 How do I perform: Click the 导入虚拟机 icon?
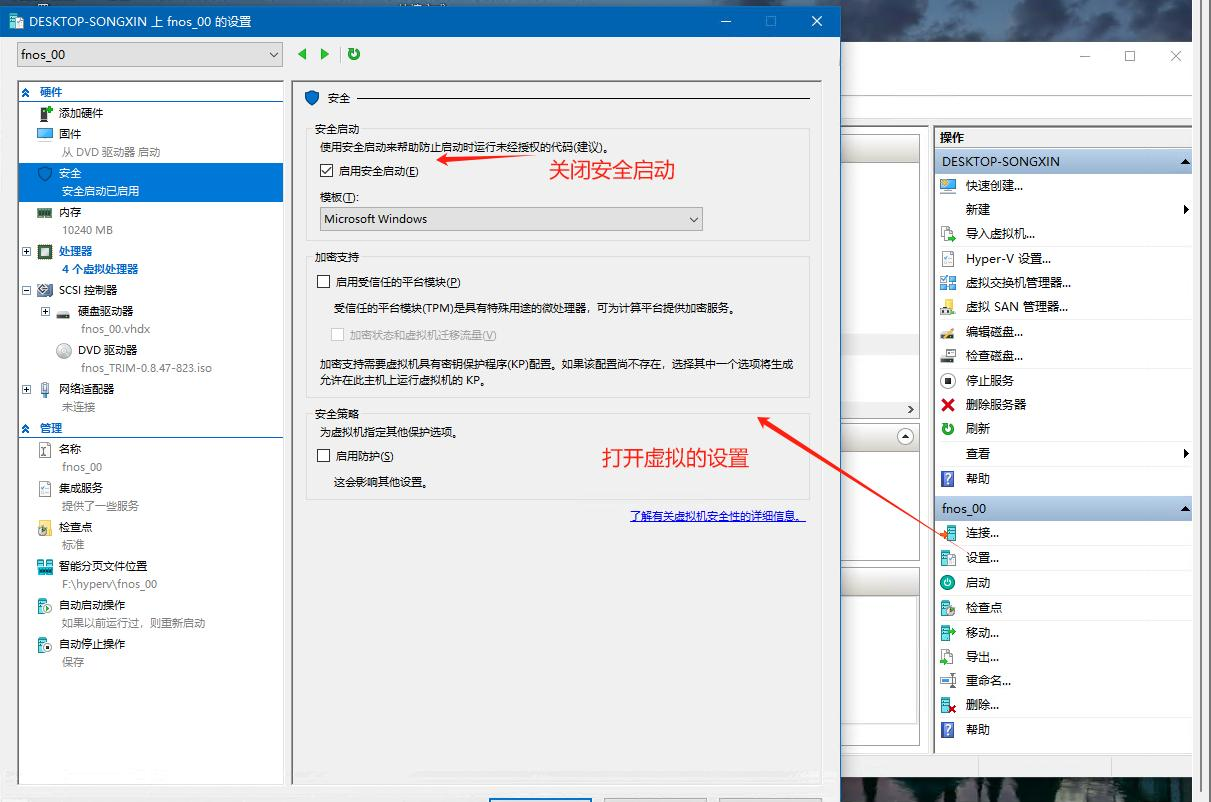click(948, 234)
